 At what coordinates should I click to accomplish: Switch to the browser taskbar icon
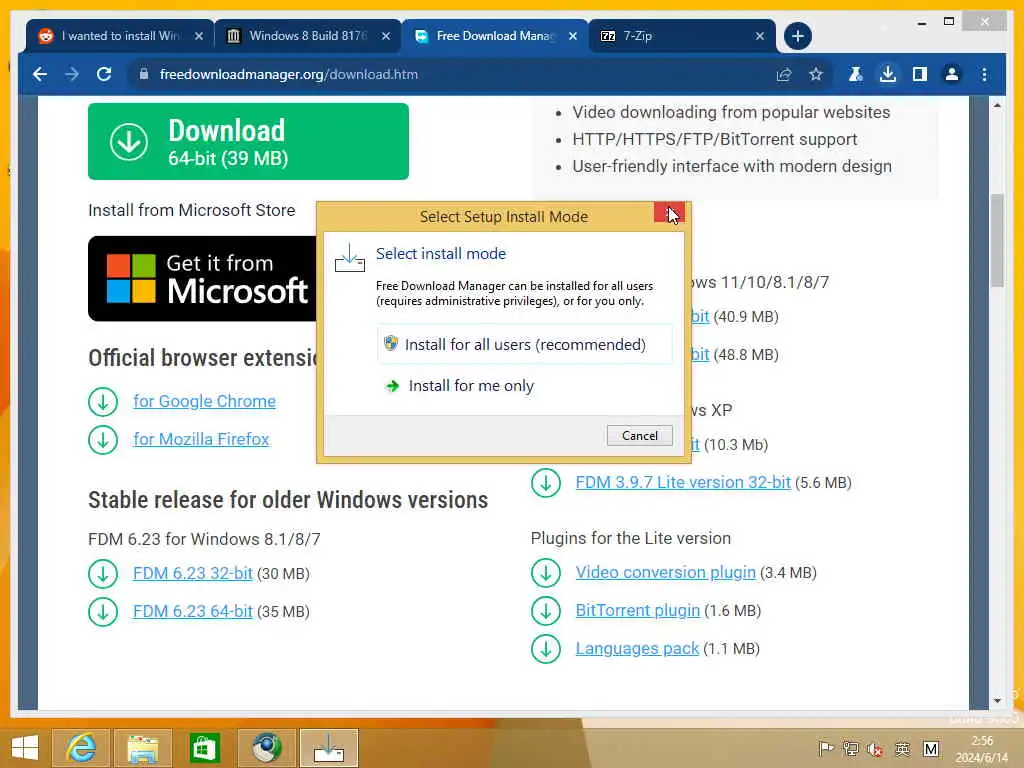click(266, 748)
